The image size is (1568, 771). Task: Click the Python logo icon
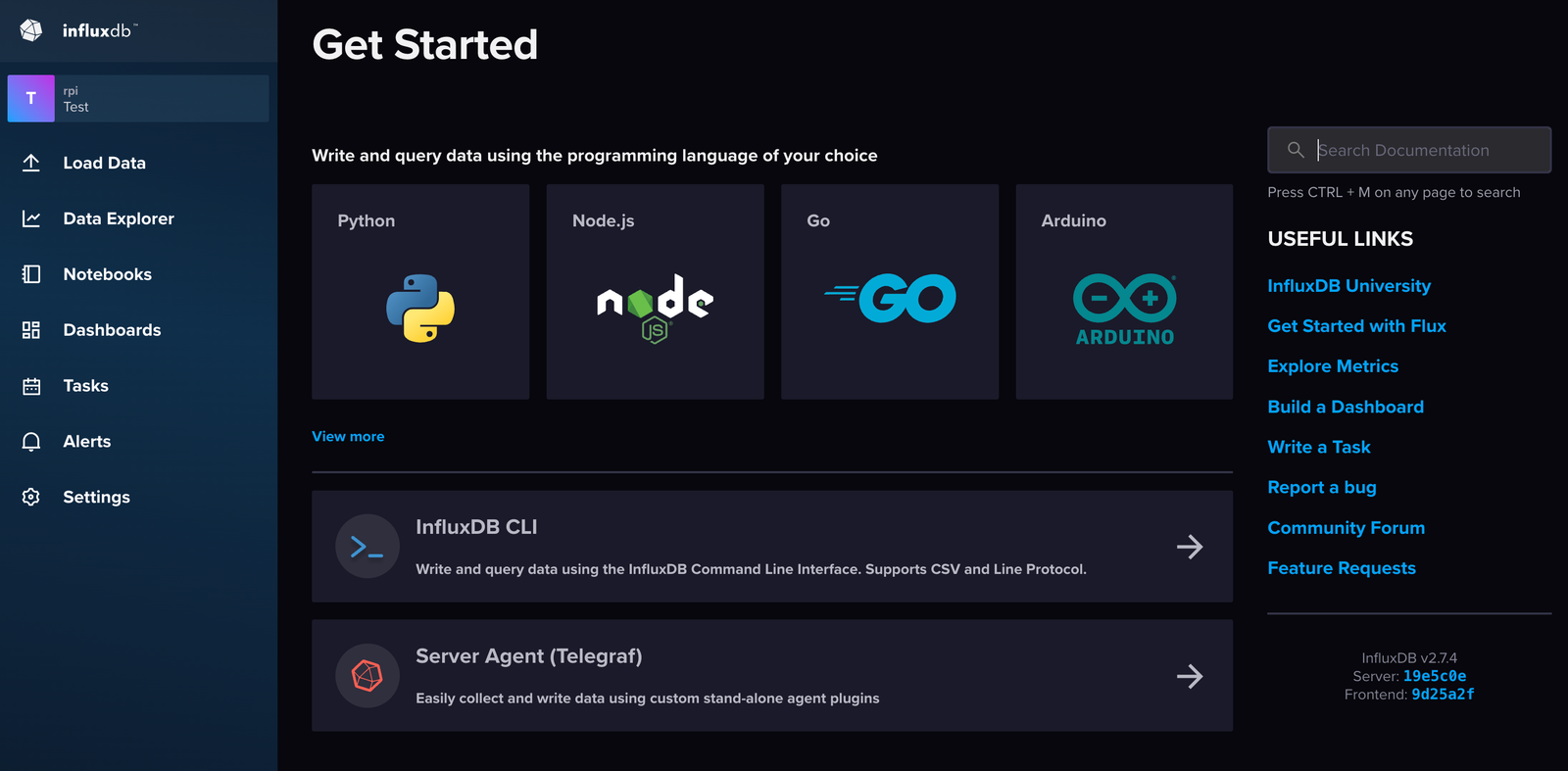click(x=420, y=308)
